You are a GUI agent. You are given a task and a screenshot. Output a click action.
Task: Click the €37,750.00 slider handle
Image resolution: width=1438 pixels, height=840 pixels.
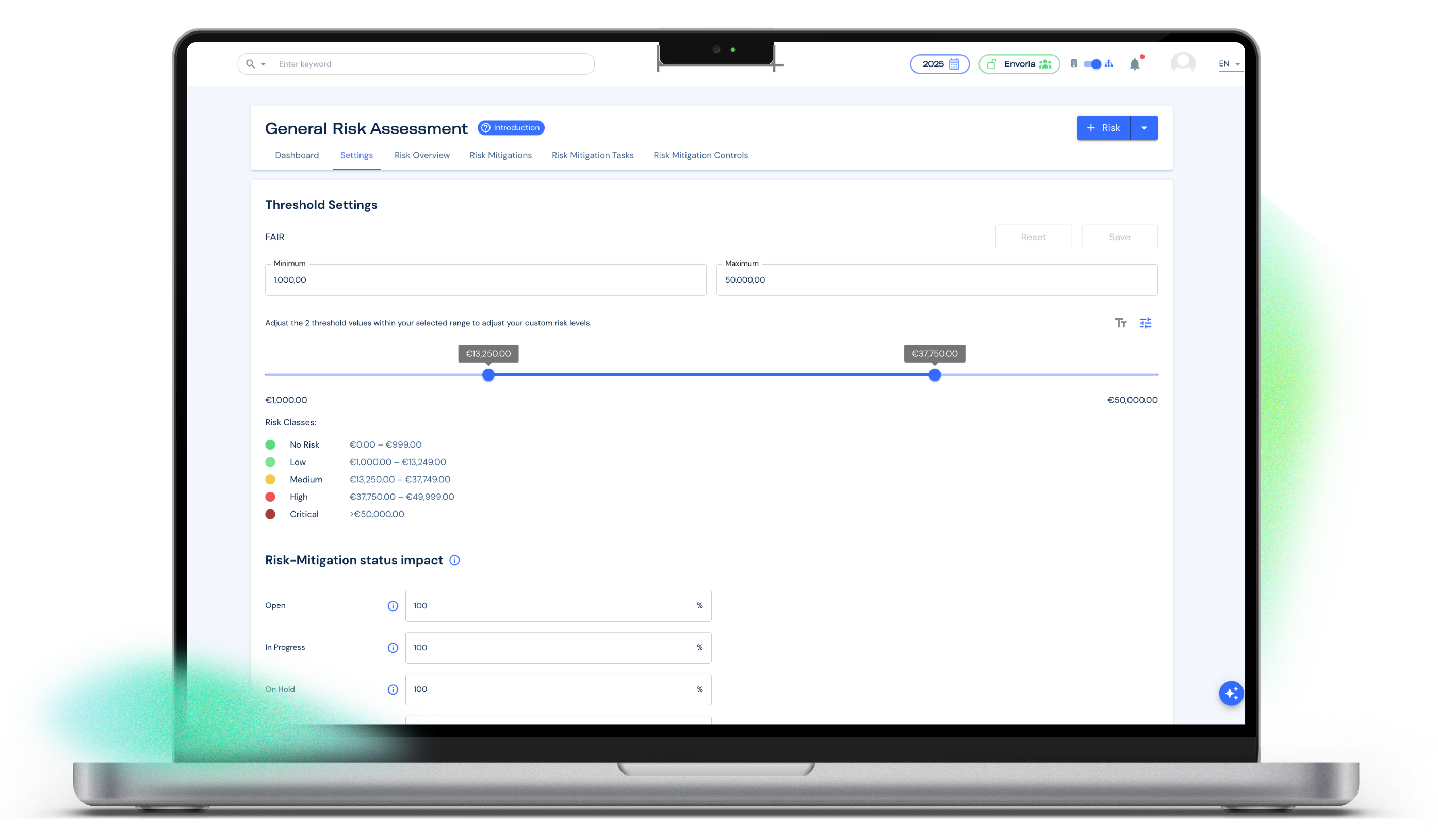pyautogui.click(x=934, y=375)
